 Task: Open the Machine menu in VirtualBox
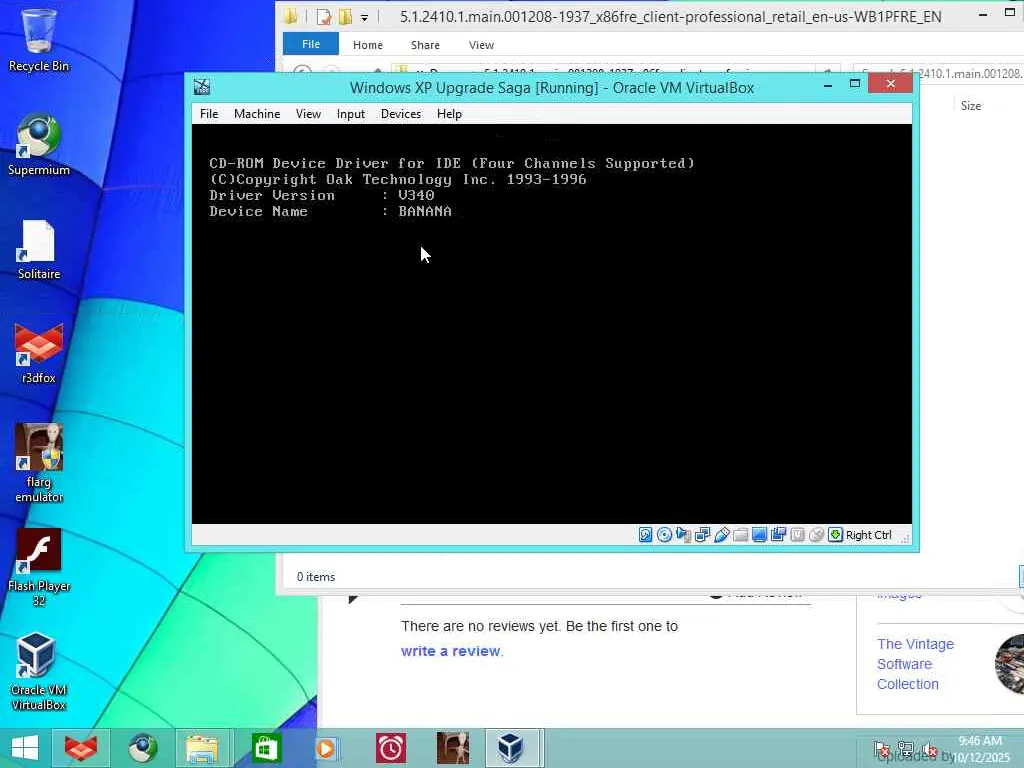257,114
